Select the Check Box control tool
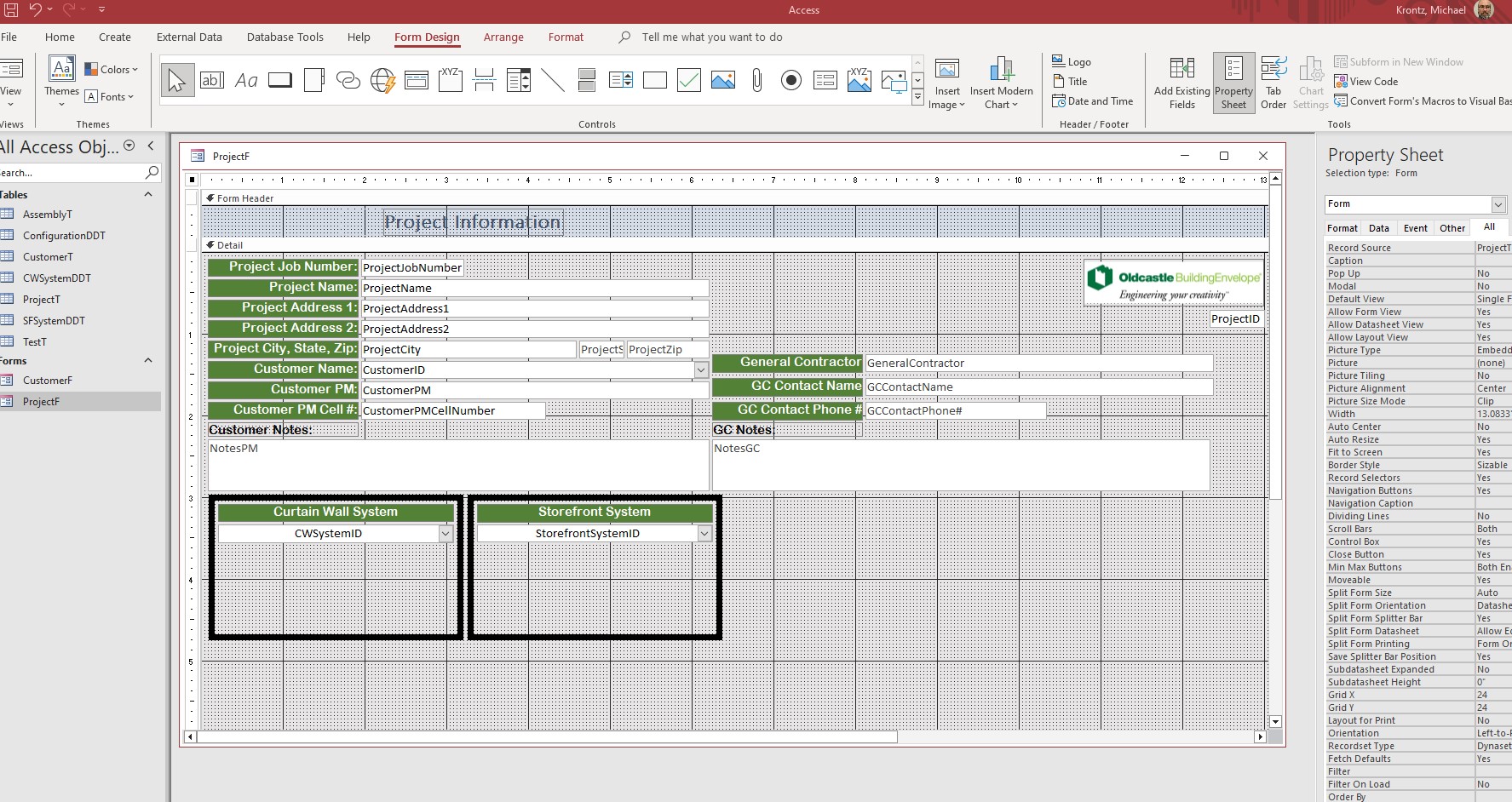Viewport: 1512px width, 802px height. pos(688,81)
